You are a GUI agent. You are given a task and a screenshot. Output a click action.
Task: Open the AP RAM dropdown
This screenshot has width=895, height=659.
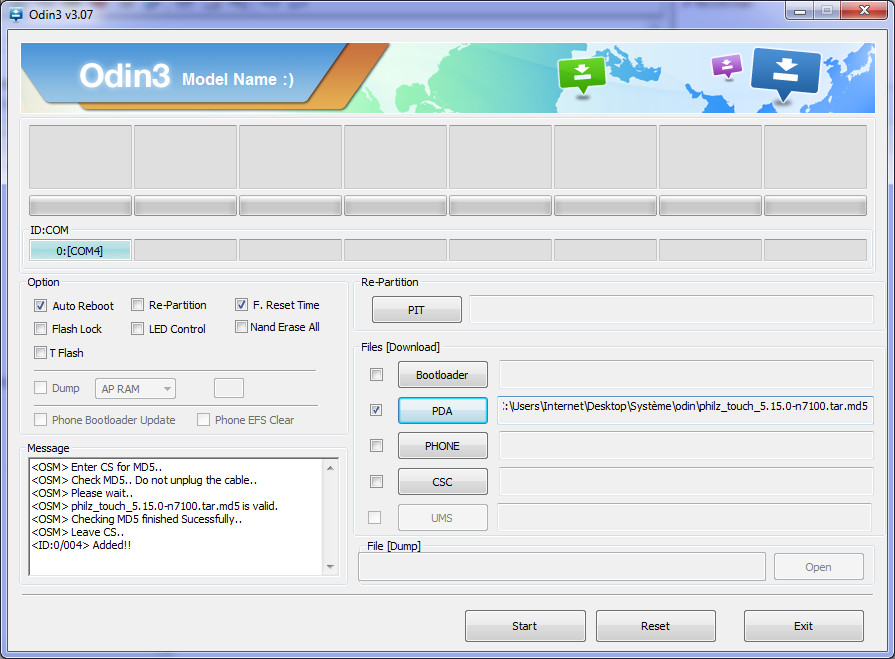coord(135,389)
